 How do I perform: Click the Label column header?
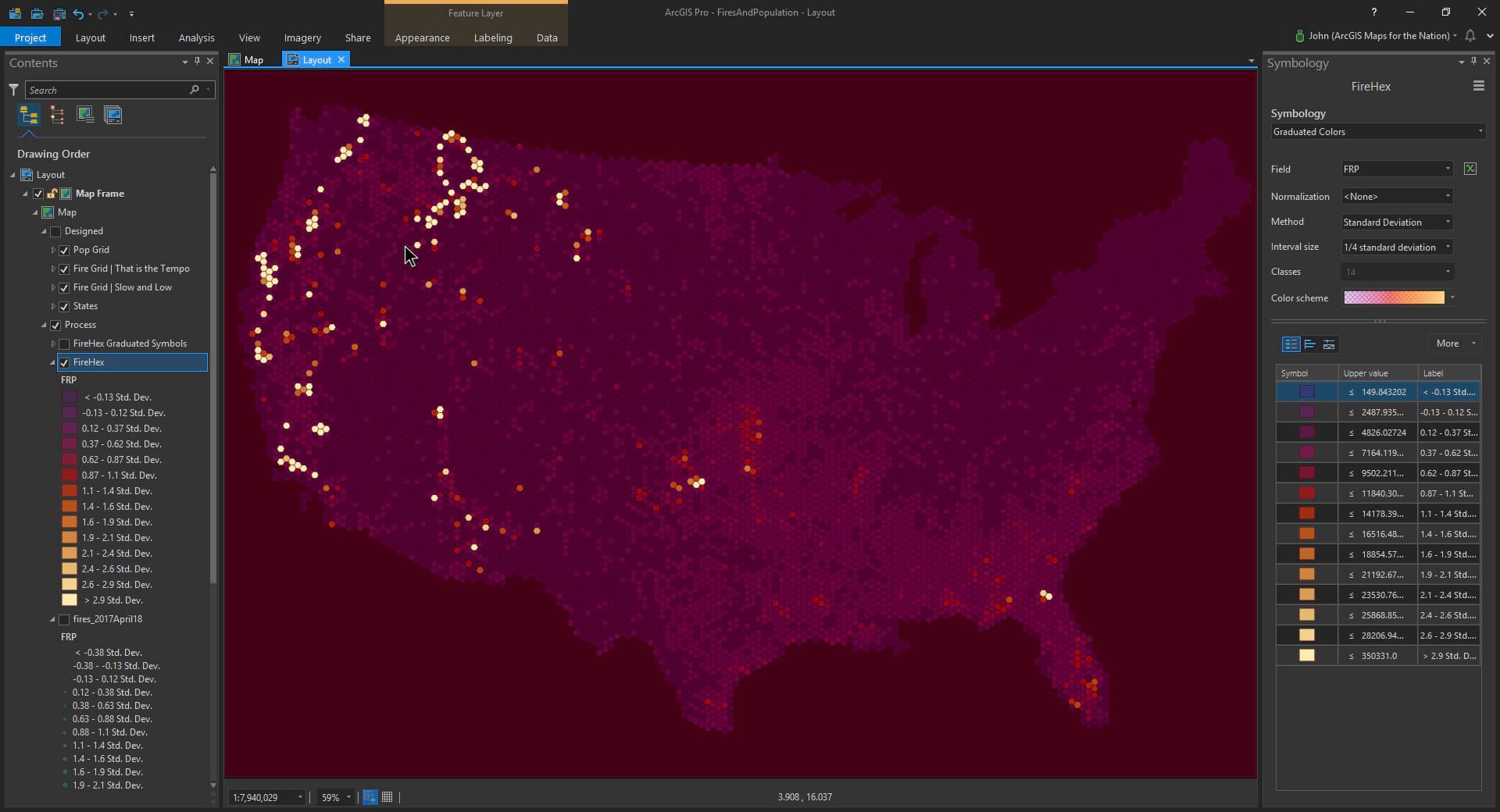1449,373
